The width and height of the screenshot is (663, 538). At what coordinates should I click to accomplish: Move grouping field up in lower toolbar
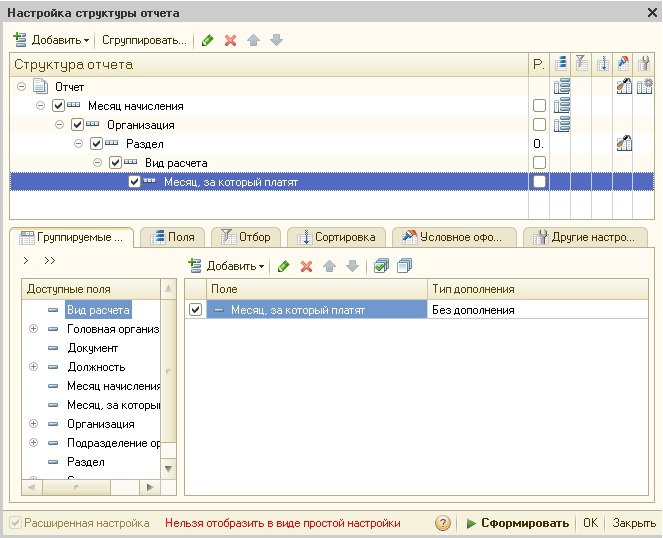329,266
